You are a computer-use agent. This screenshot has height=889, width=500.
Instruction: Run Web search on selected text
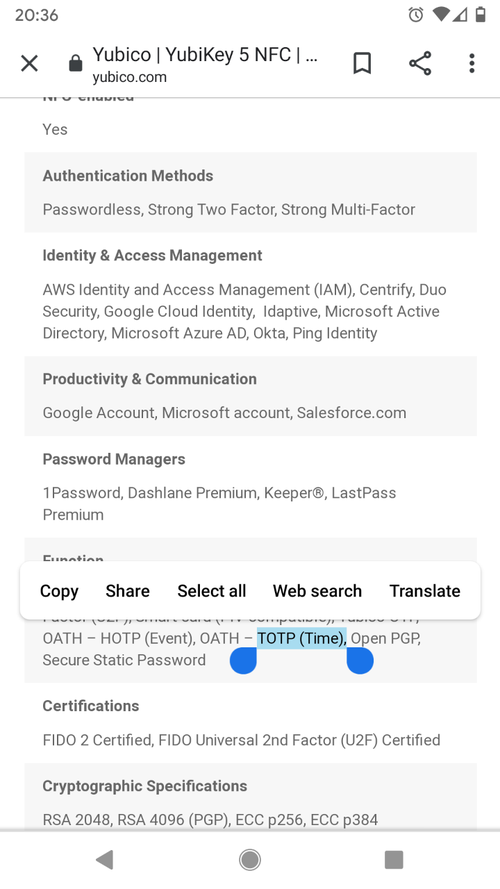click(317, 591)
